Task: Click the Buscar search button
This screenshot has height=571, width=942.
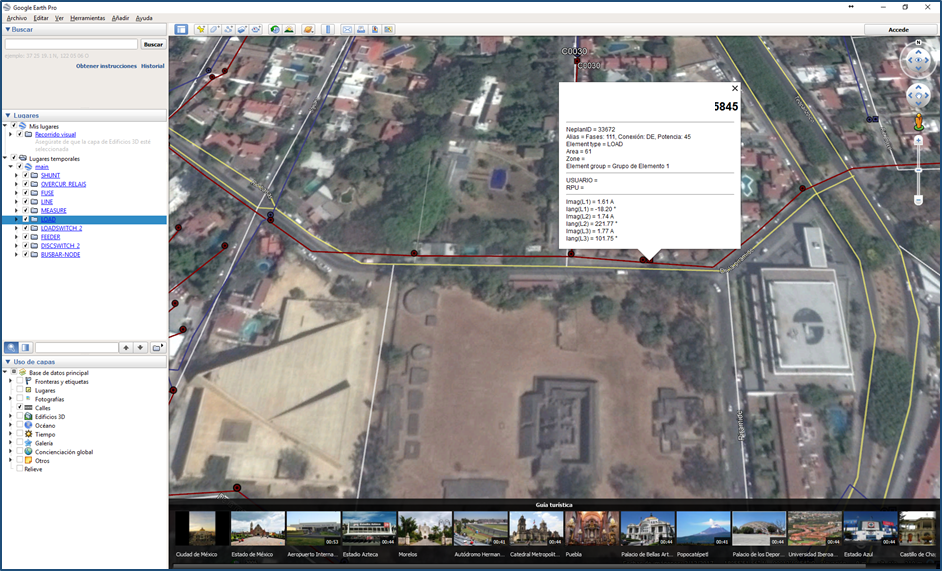Action: pyautogui.click(x=153, y=44)
